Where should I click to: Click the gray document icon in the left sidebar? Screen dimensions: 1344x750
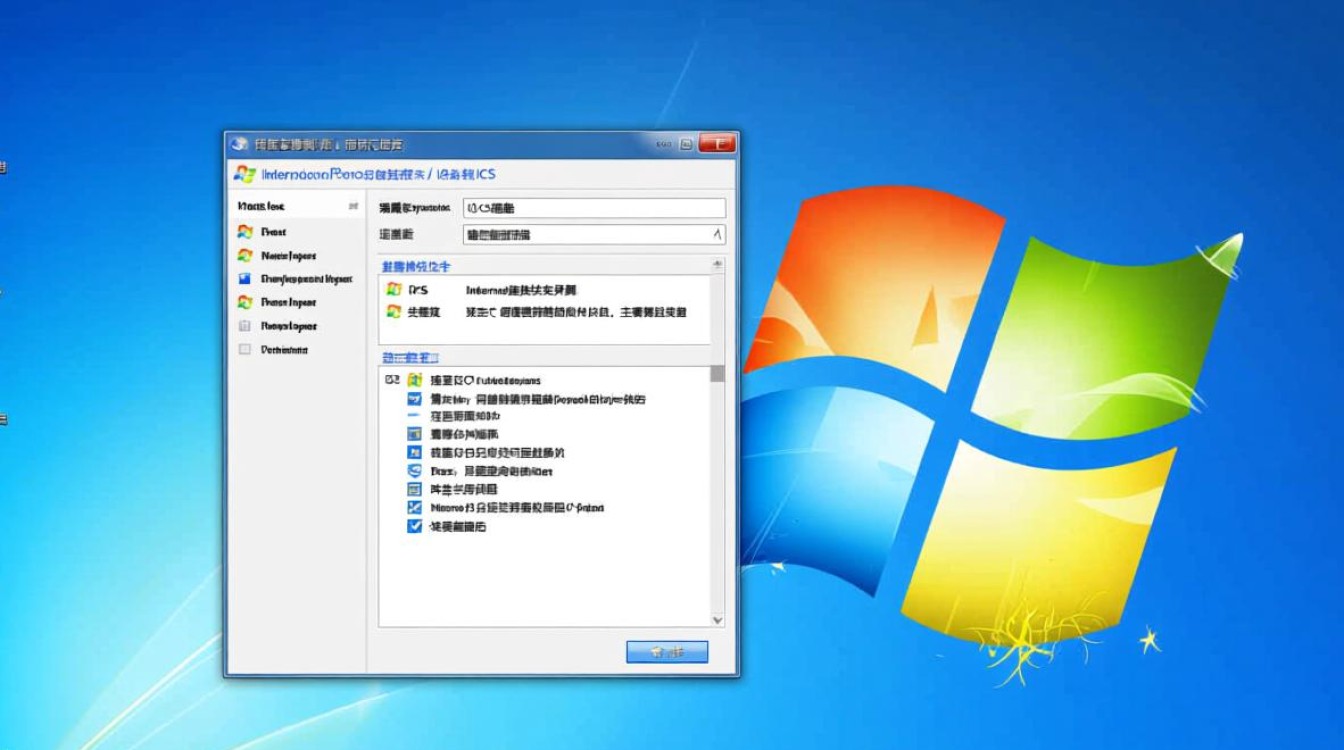[x=245, y=326]
